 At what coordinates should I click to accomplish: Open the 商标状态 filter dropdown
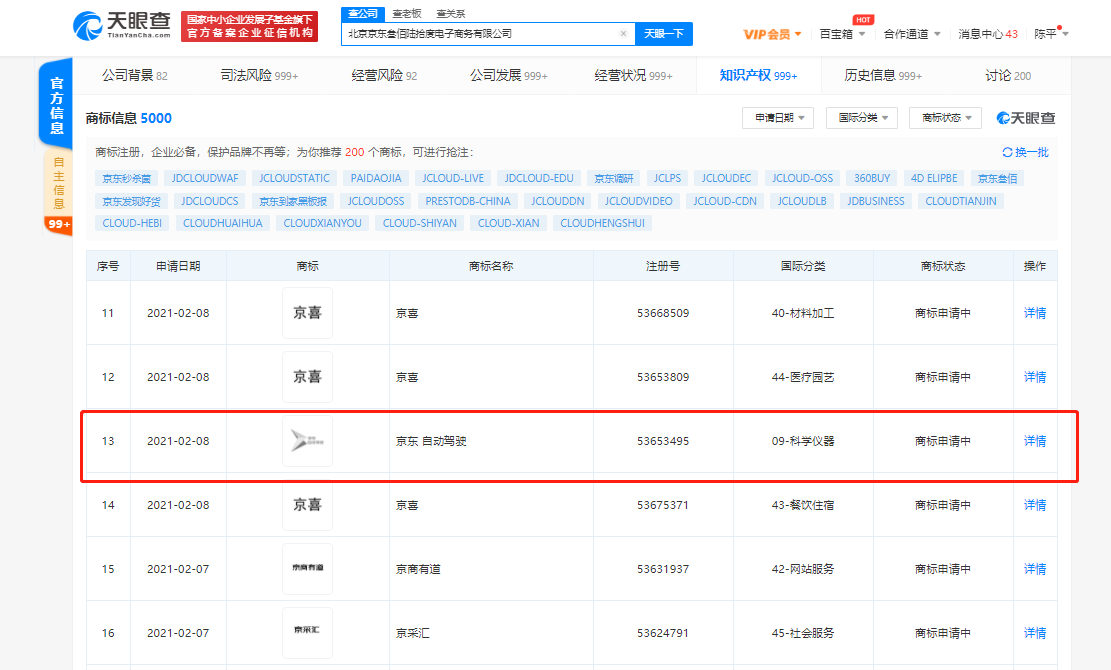945,118
